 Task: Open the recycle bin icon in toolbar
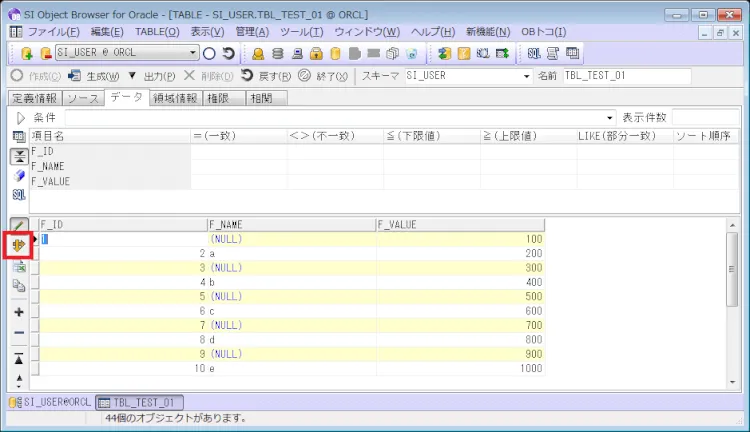[x=412, y=53]
